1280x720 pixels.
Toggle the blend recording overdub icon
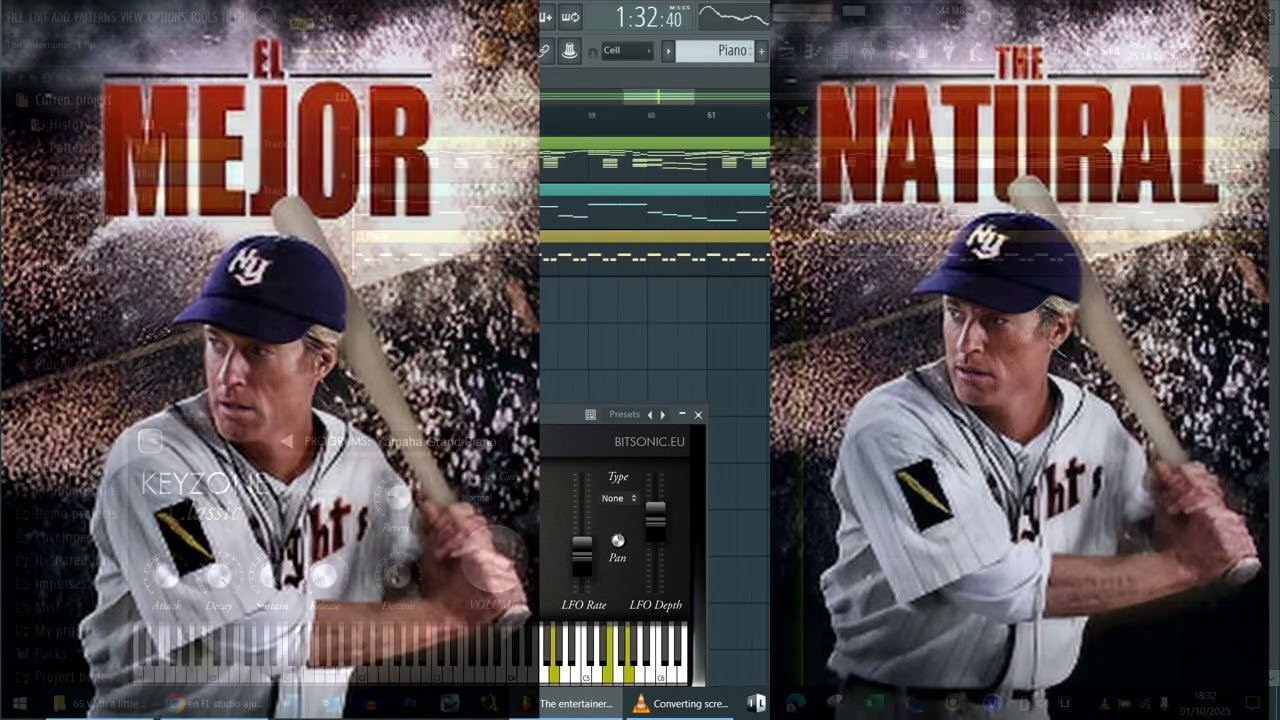(546, 17)
